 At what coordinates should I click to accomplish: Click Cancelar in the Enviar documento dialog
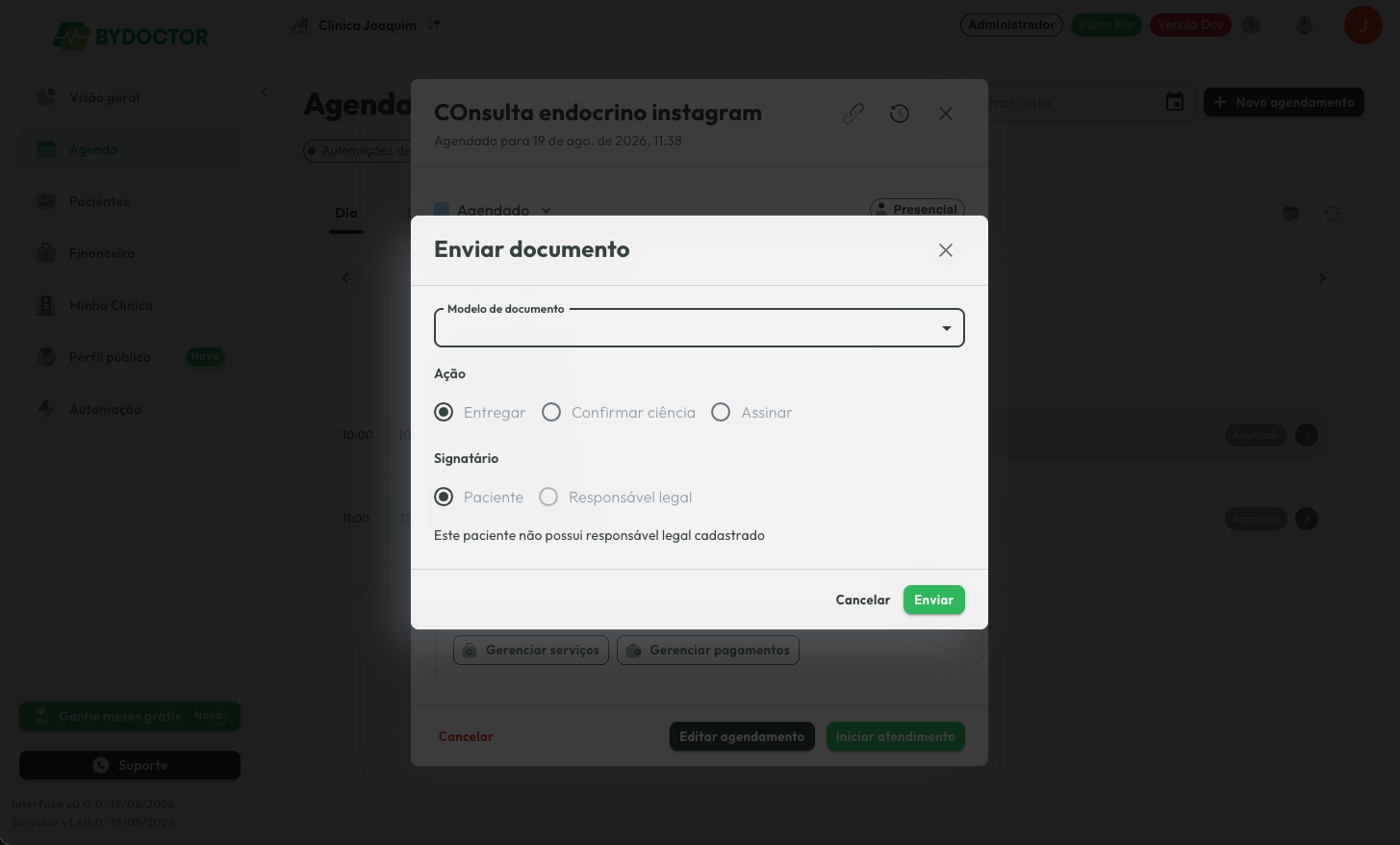coord(863,600)
